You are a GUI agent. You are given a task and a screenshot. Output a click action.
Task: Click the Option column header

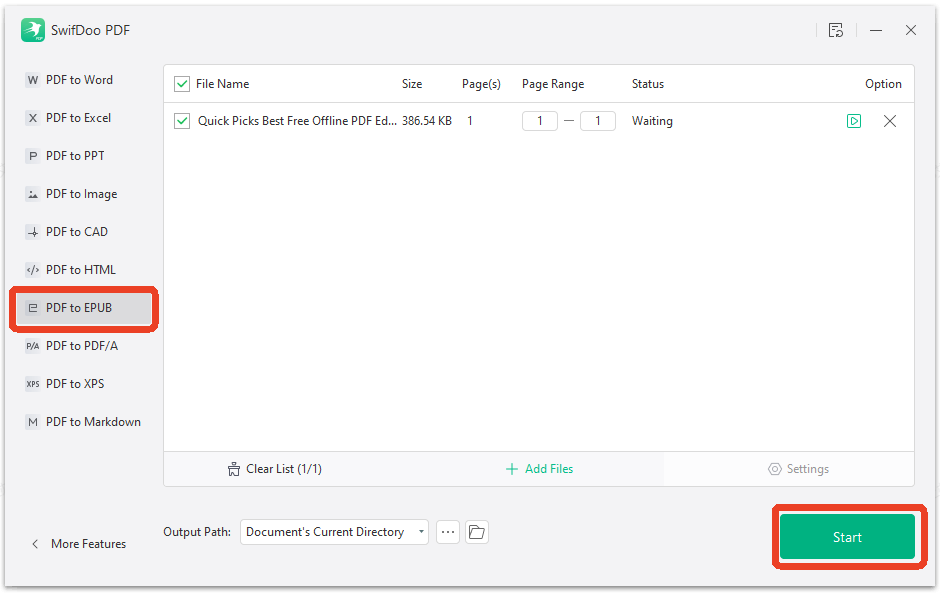(883, 84)
